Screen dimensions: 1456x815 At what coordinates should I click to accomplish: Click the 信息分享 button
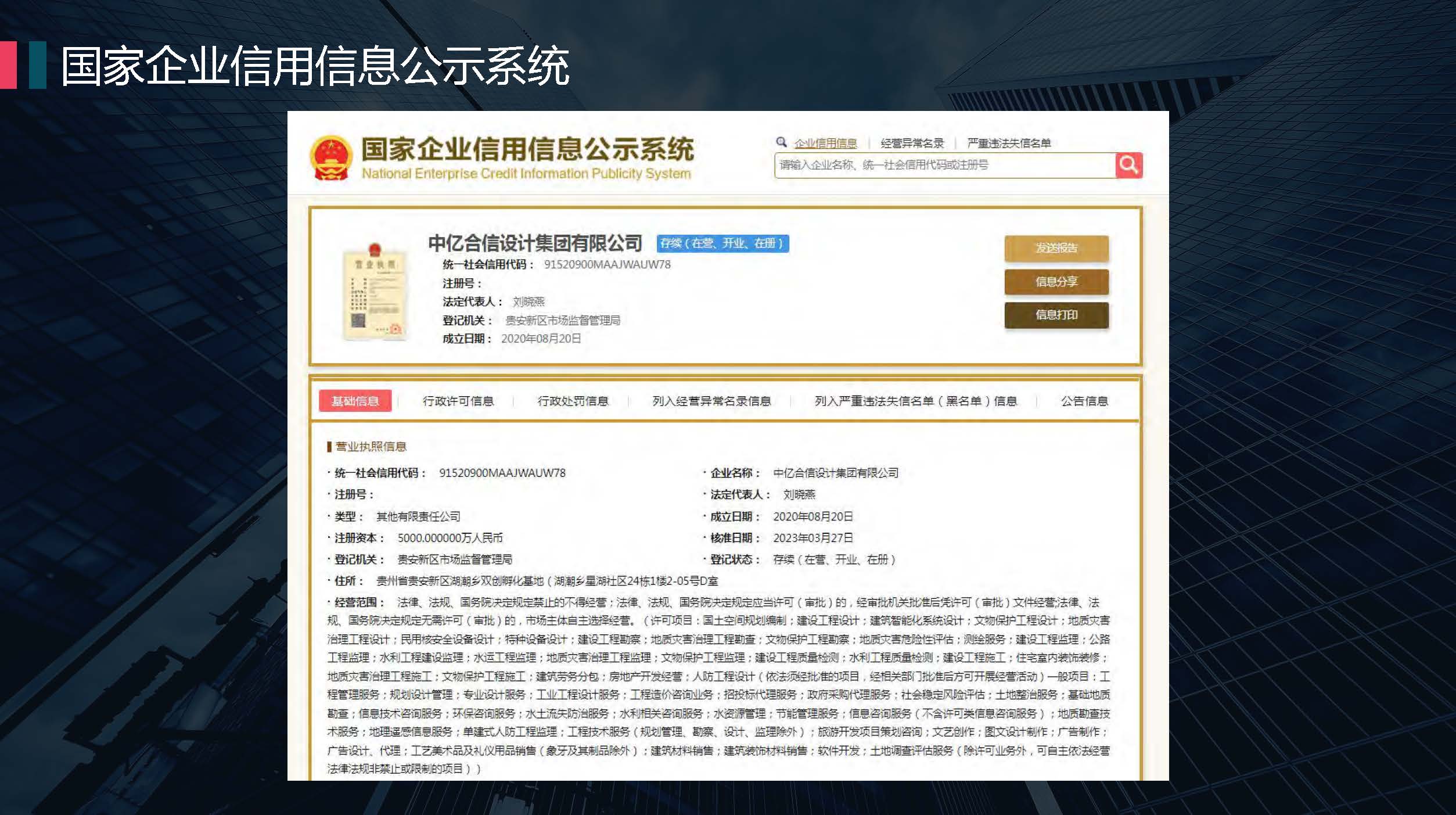[x=1056, y=282]
